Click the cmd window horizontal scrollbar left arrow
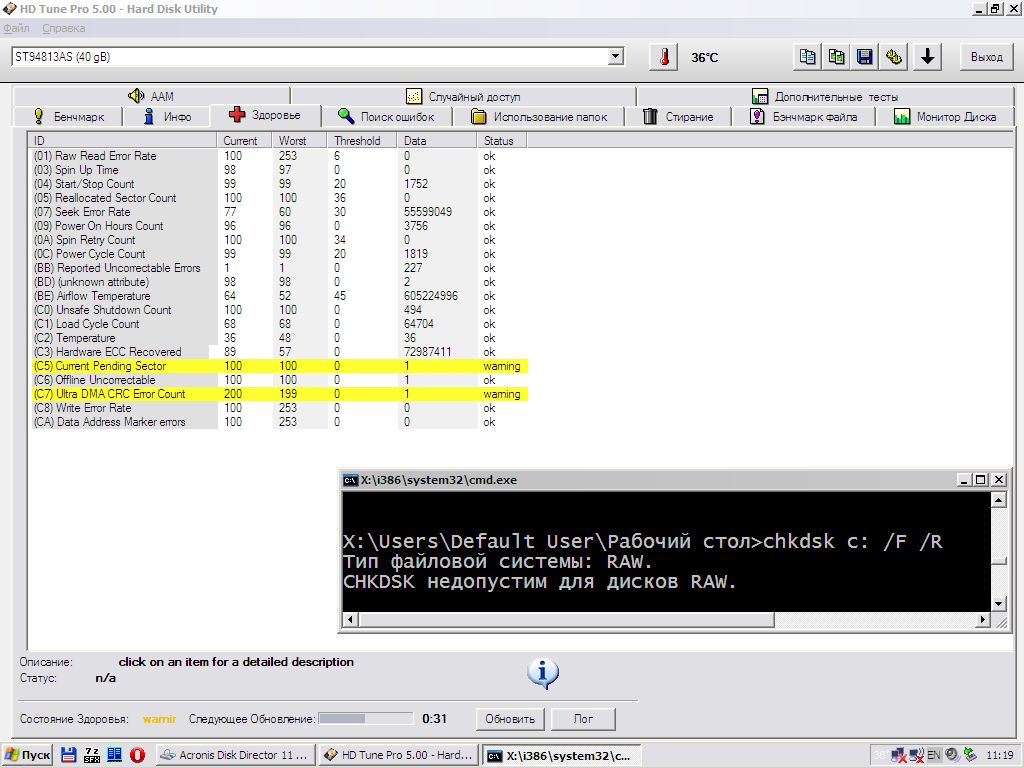The height and width of the screenshot is (768, 1024). pyautogui.click(x=351, y=619)
